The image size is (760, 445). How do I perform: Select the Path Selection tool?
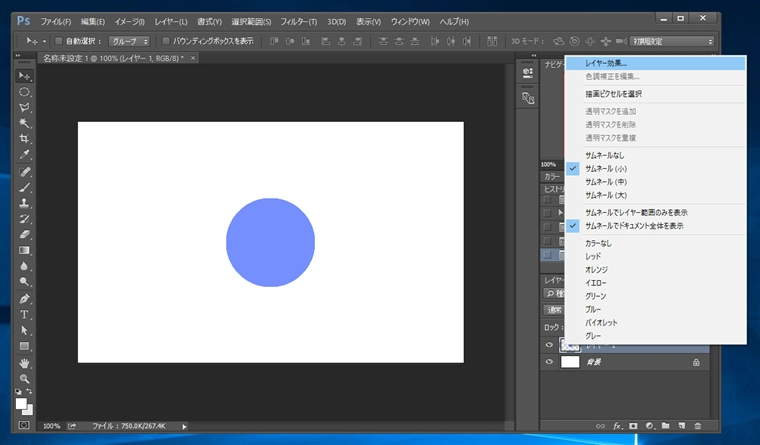[24, 330]
